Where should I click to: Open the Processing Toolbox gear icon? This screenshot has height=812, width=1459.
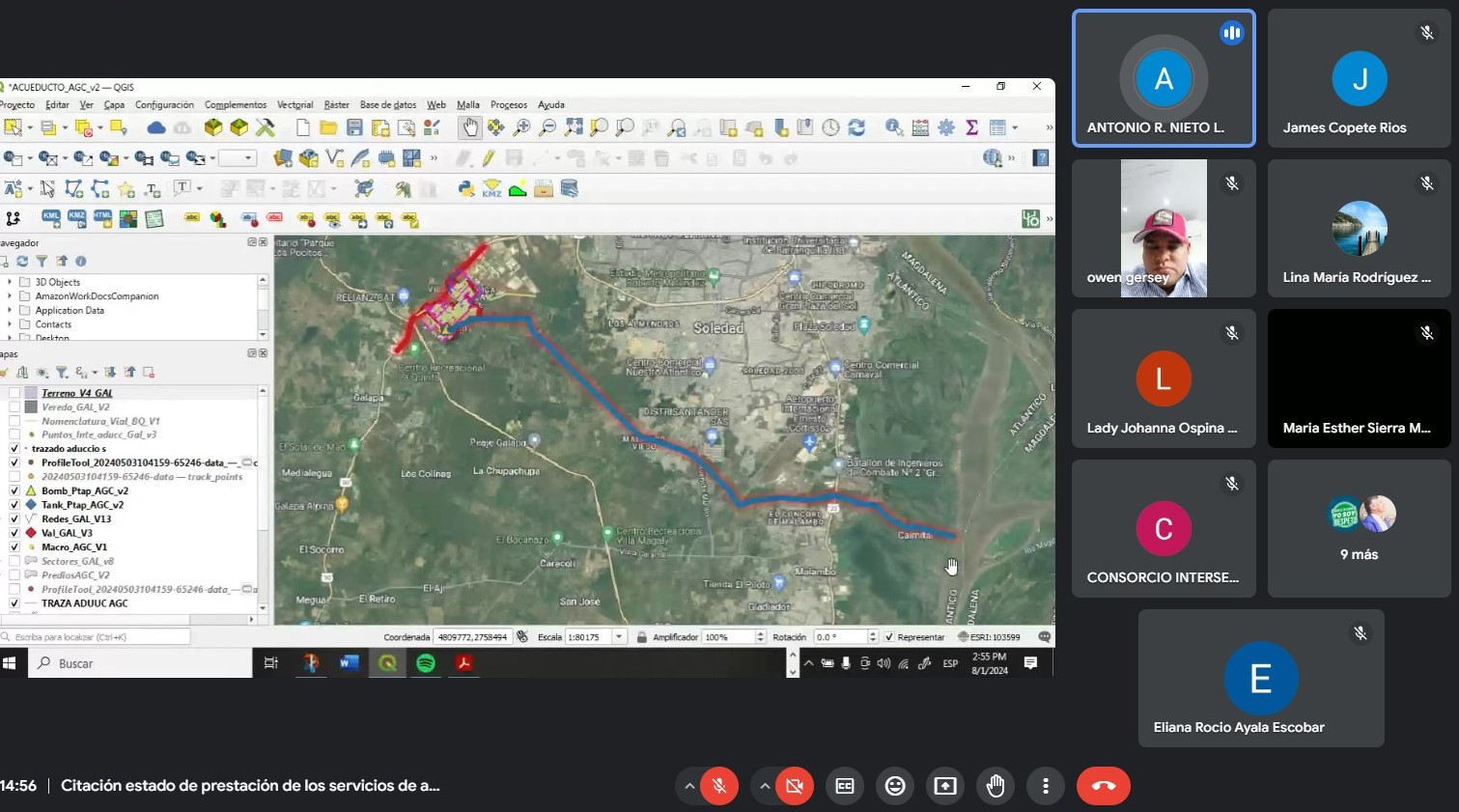(946, 127)
